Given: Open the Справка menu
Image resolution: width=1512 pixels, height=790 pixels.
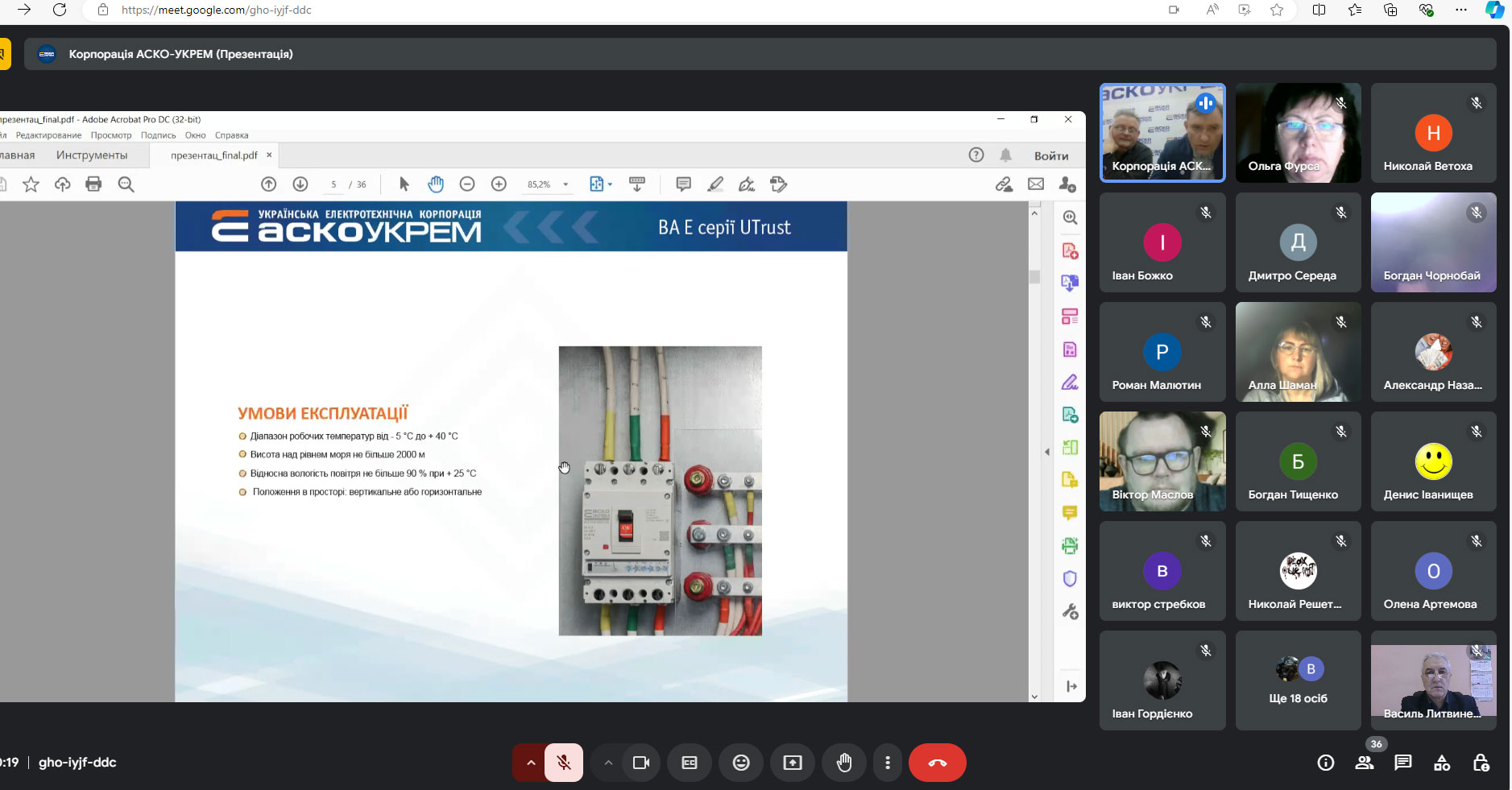Looking at the screenshot, I should click(x=232, y=135).
